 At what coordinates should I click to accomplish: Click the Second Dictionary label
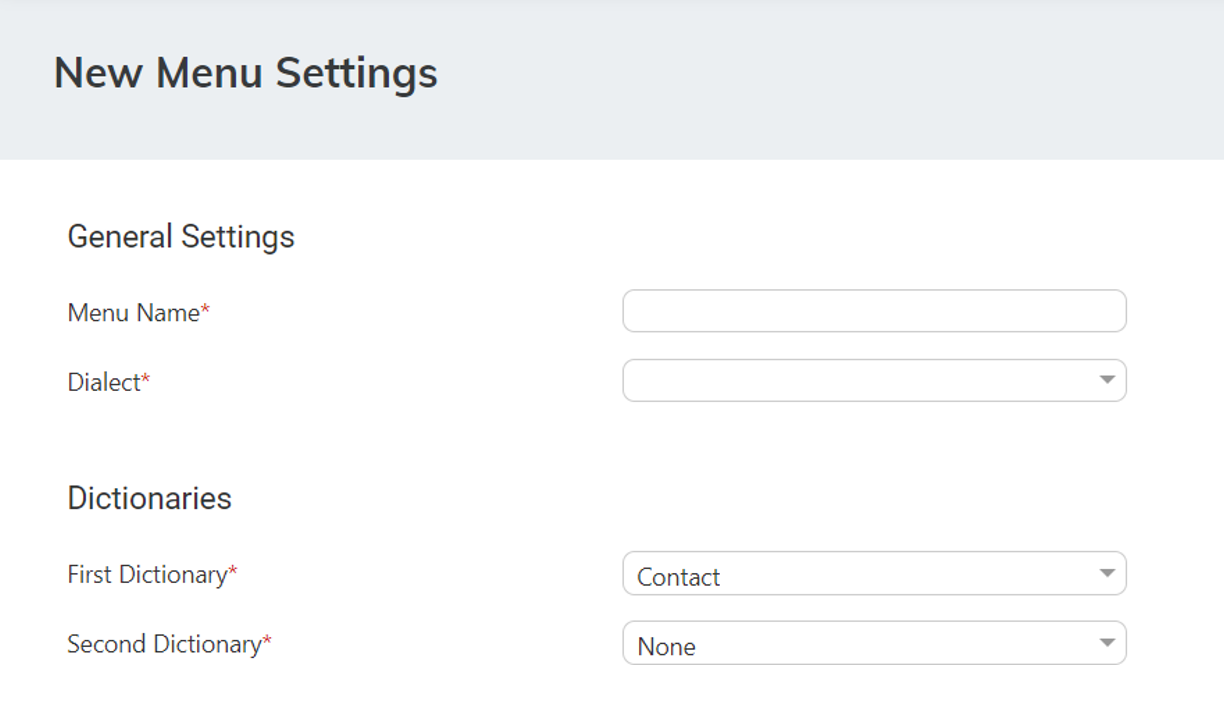[164, 644]
